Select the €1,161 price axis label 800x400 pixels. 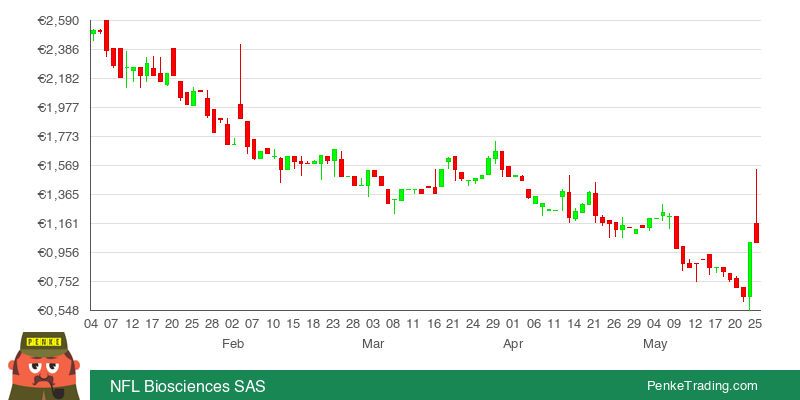[x=58, y=223]
